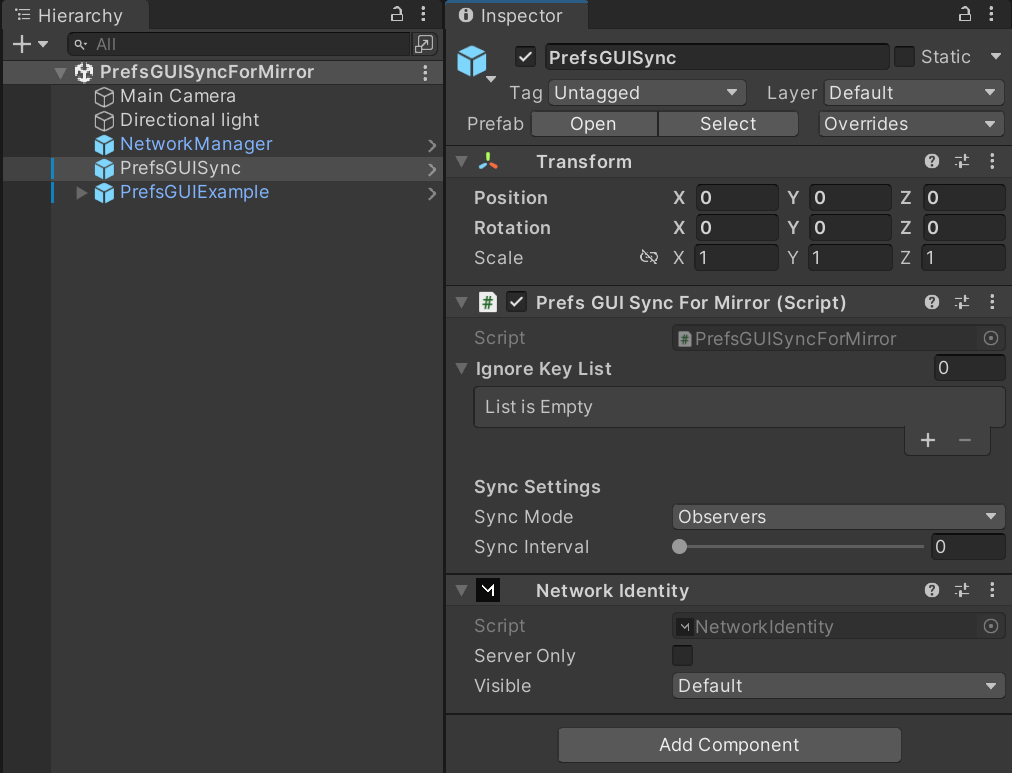Open the Layer dropdown (Default)
This screenshot has width=1012, height=773.
coord(913,93)
